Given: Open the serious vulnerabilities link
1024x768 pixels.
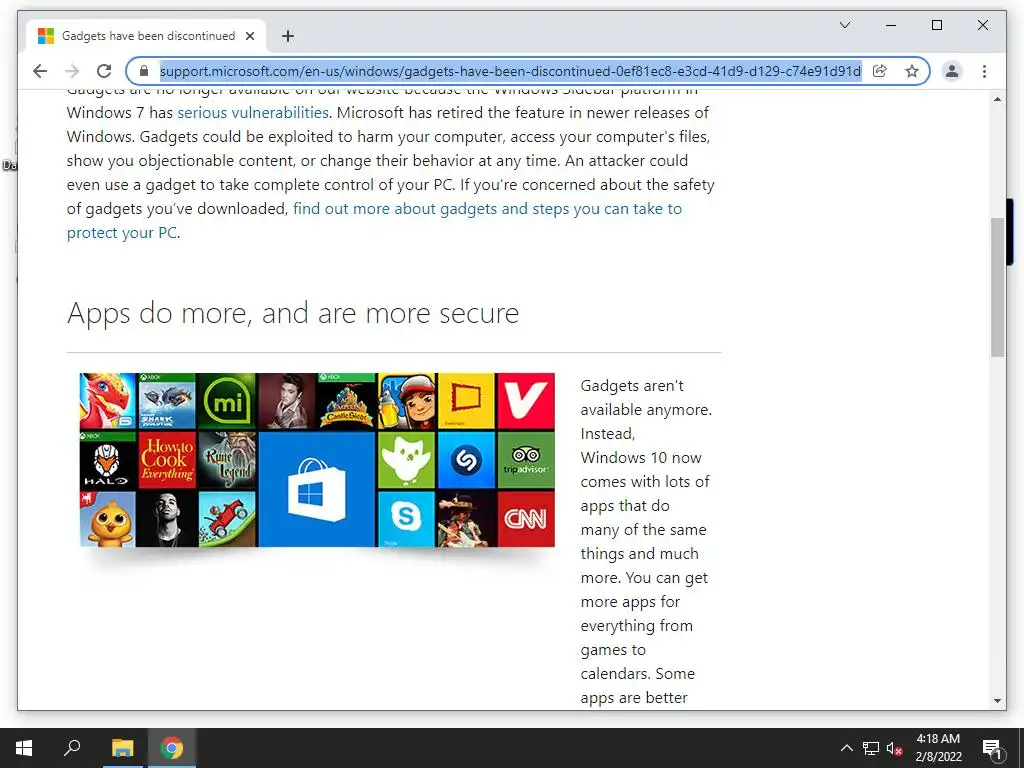Looking at the screenshot, I should (x=253, y=112).
